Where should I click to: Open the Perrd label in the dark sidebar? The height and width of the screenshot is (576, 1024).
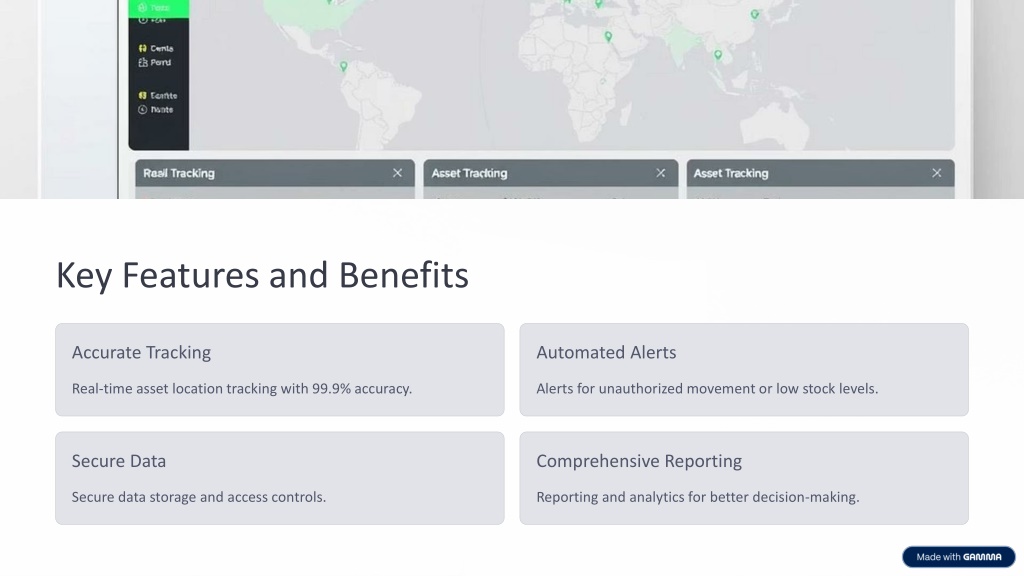click(161, 63)
